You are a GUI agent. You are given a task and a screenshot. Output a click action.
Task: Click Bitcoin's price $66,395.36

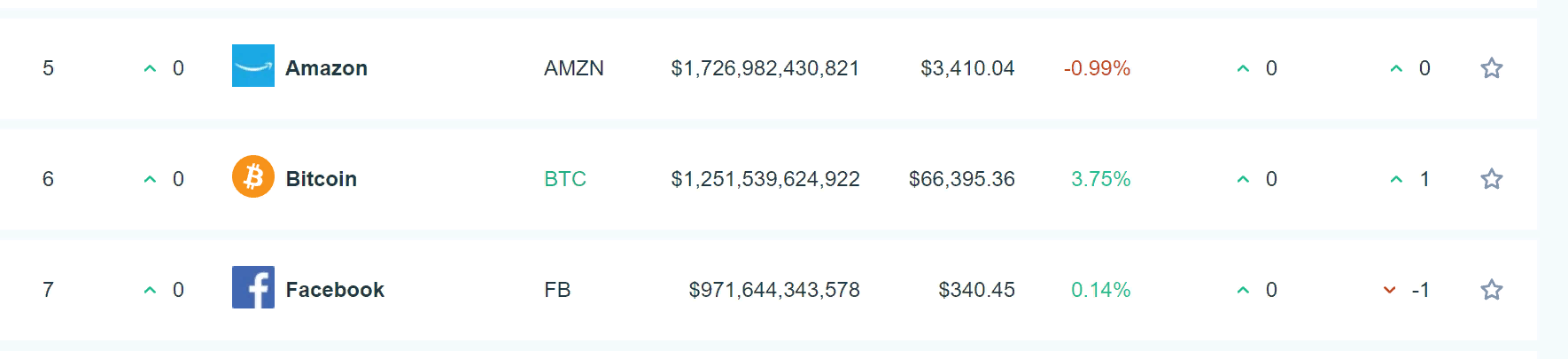tap(962, 179)
